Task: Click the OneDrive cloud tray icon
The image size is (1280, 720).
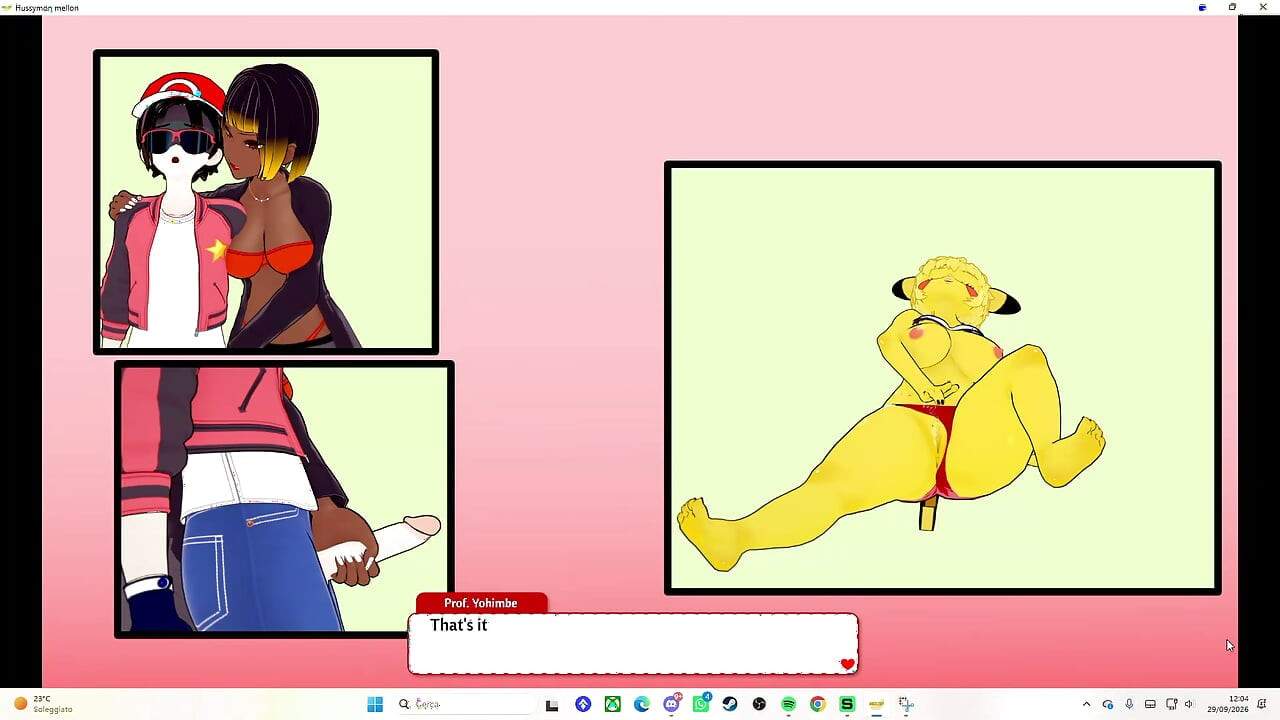Action: pos(1108,704)
